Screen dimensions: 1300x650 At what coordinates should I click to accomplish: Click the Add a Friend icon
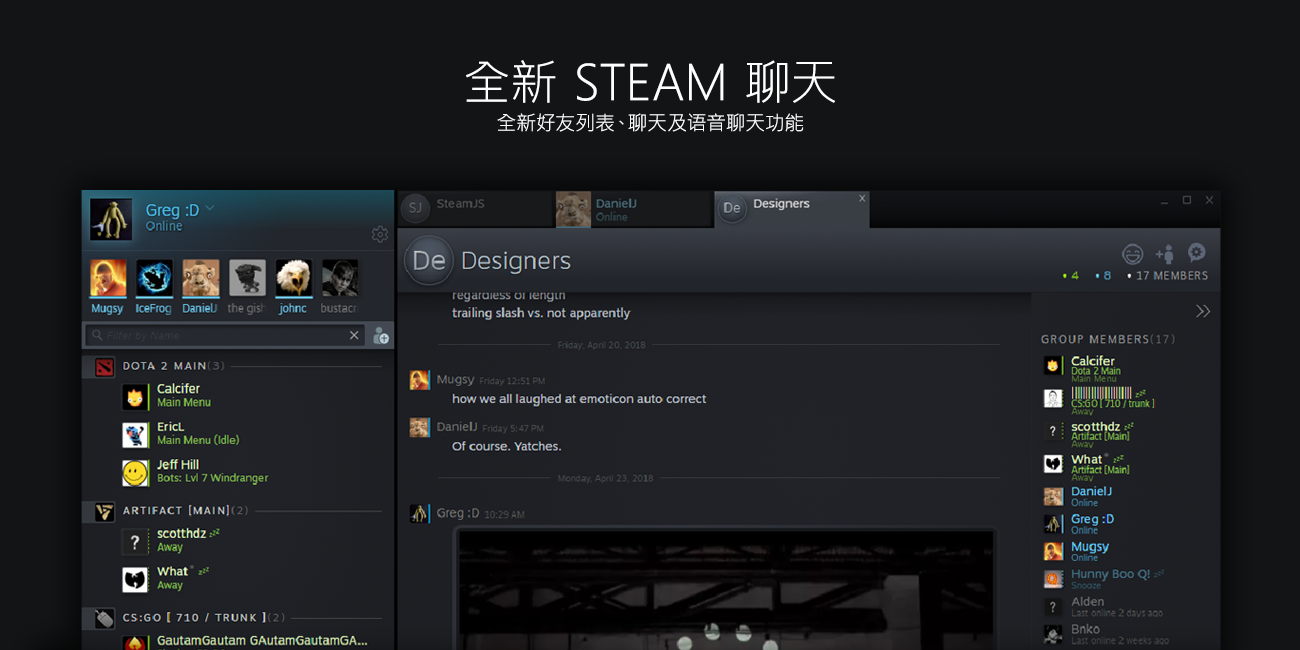click(x=380, y=336)
